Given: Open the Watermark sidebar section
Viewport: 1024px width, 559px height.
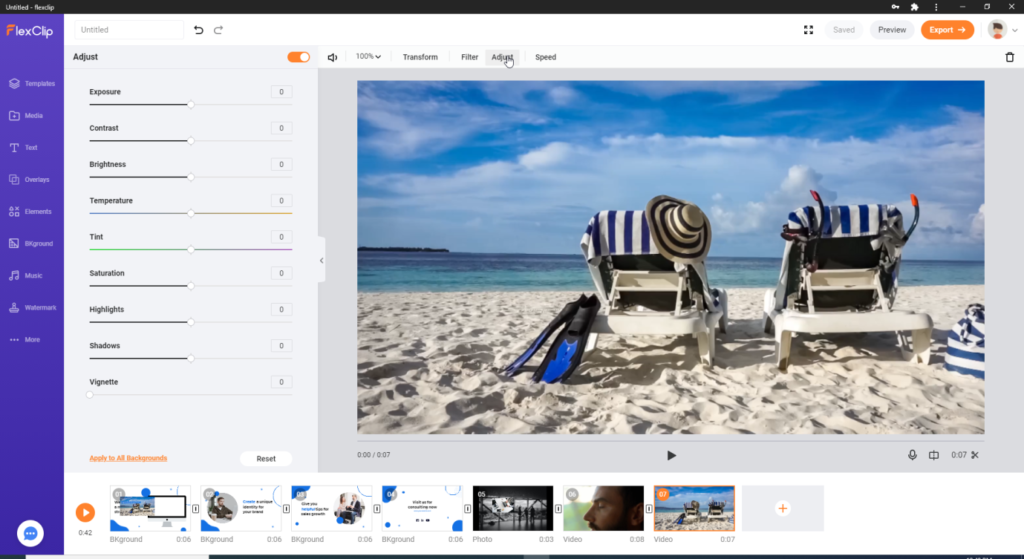Looking at the screenshot, I should click(x=33, y=308).
